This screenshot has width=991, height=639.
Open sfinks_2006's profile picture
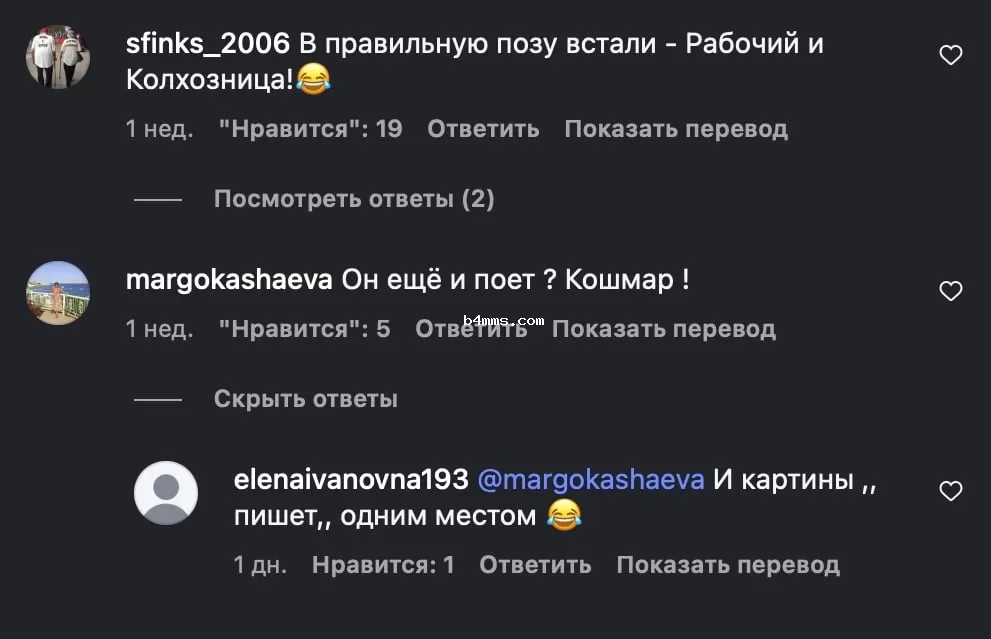[57, 57]
